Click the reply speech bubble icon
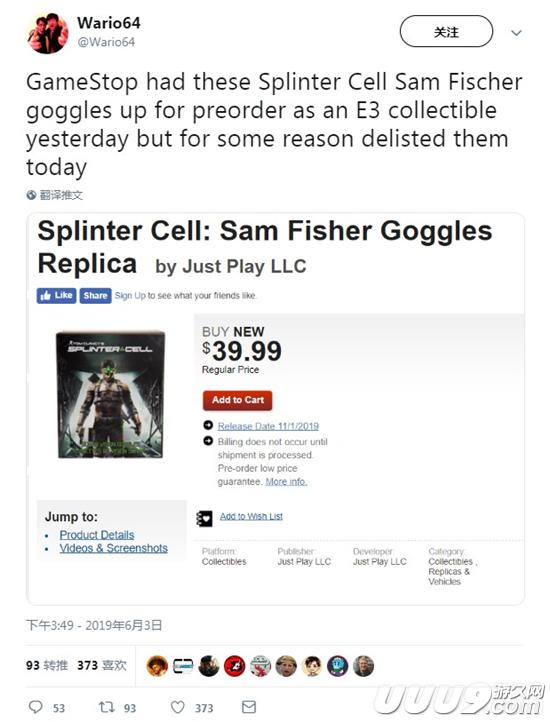 tap(35, 707)
